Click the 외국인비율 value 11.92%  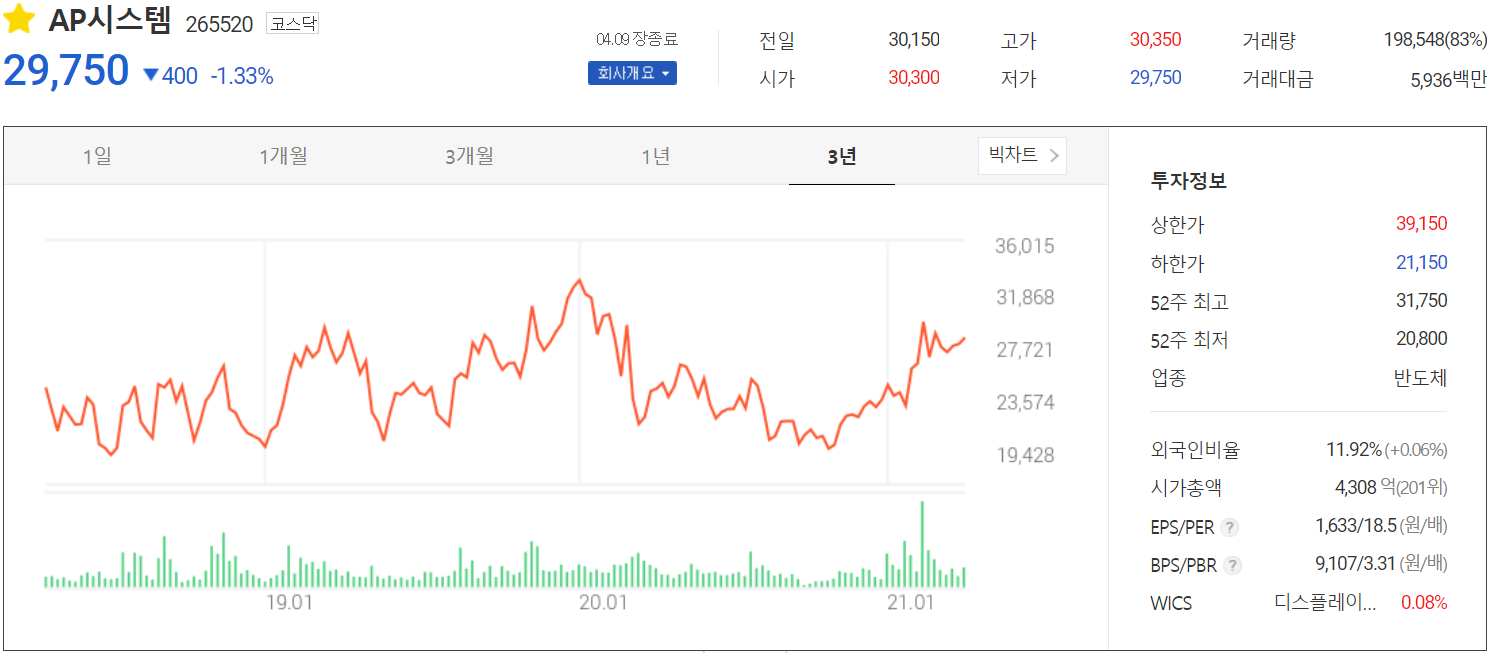(1354, 450)
